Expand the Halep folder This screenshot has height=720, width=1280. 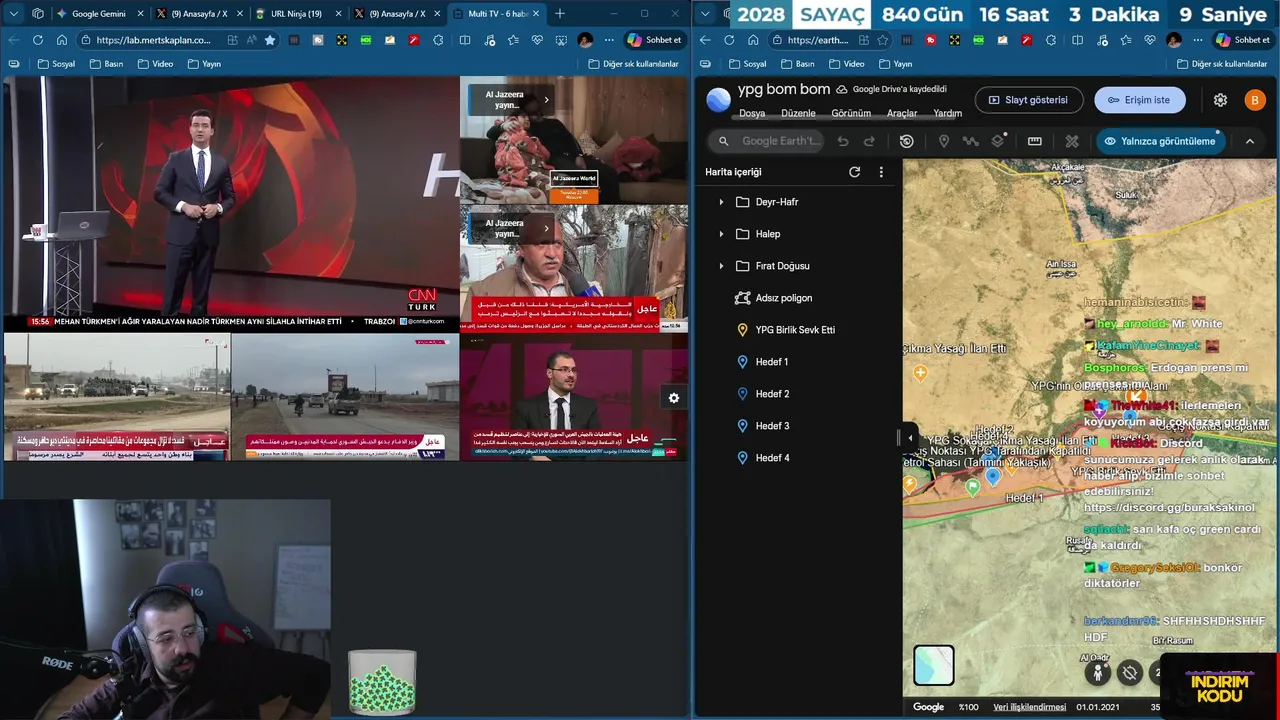[x=721, y=234]
